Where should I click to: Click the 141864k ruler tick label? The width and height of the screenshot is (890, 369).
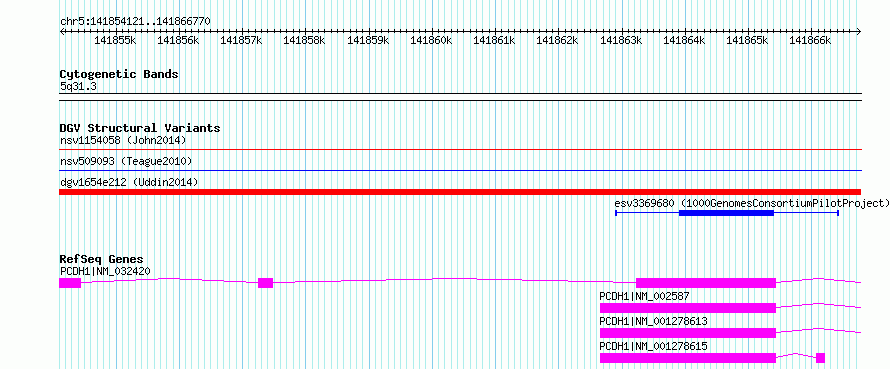click(685, 40)
